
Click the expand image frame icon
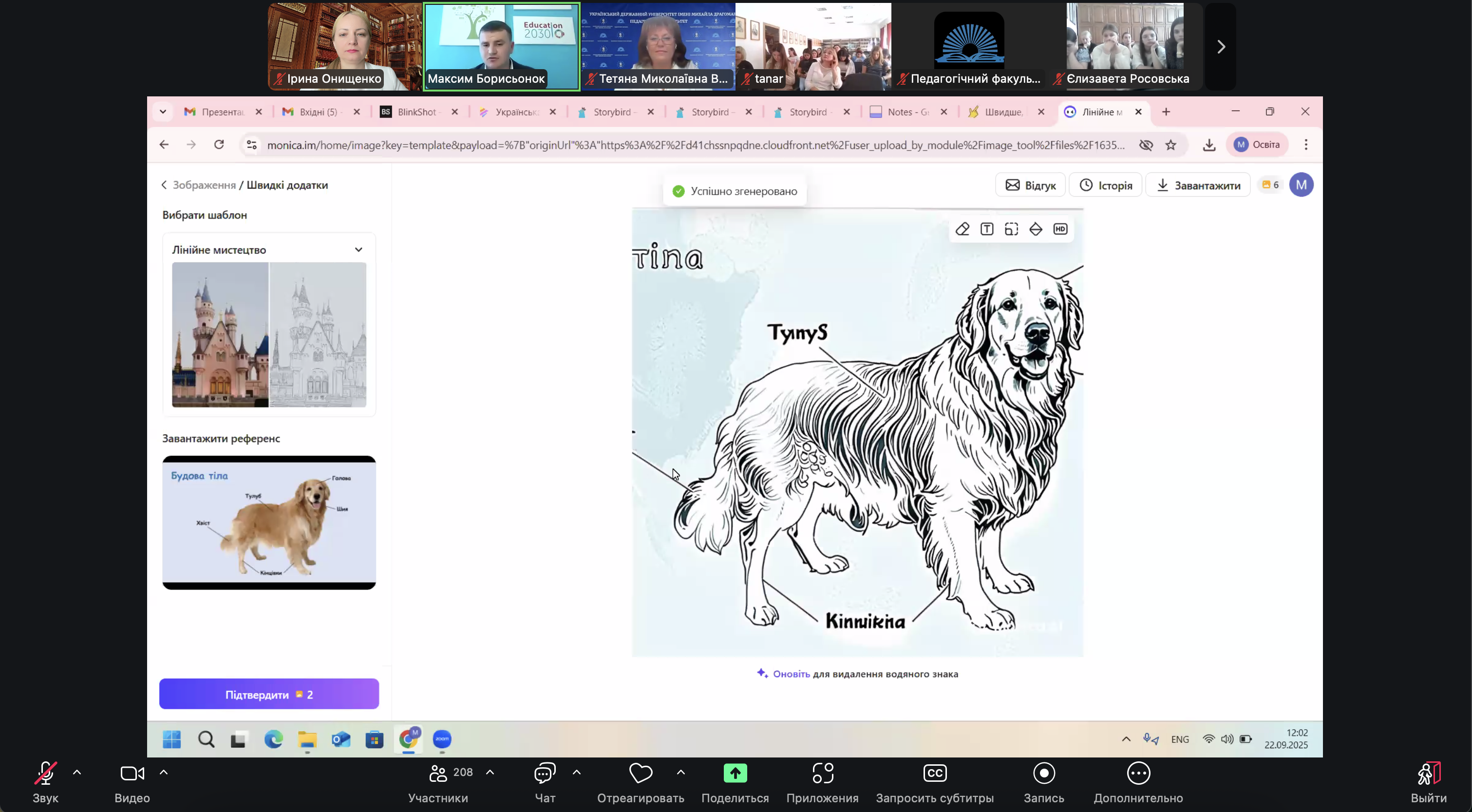1011,229
